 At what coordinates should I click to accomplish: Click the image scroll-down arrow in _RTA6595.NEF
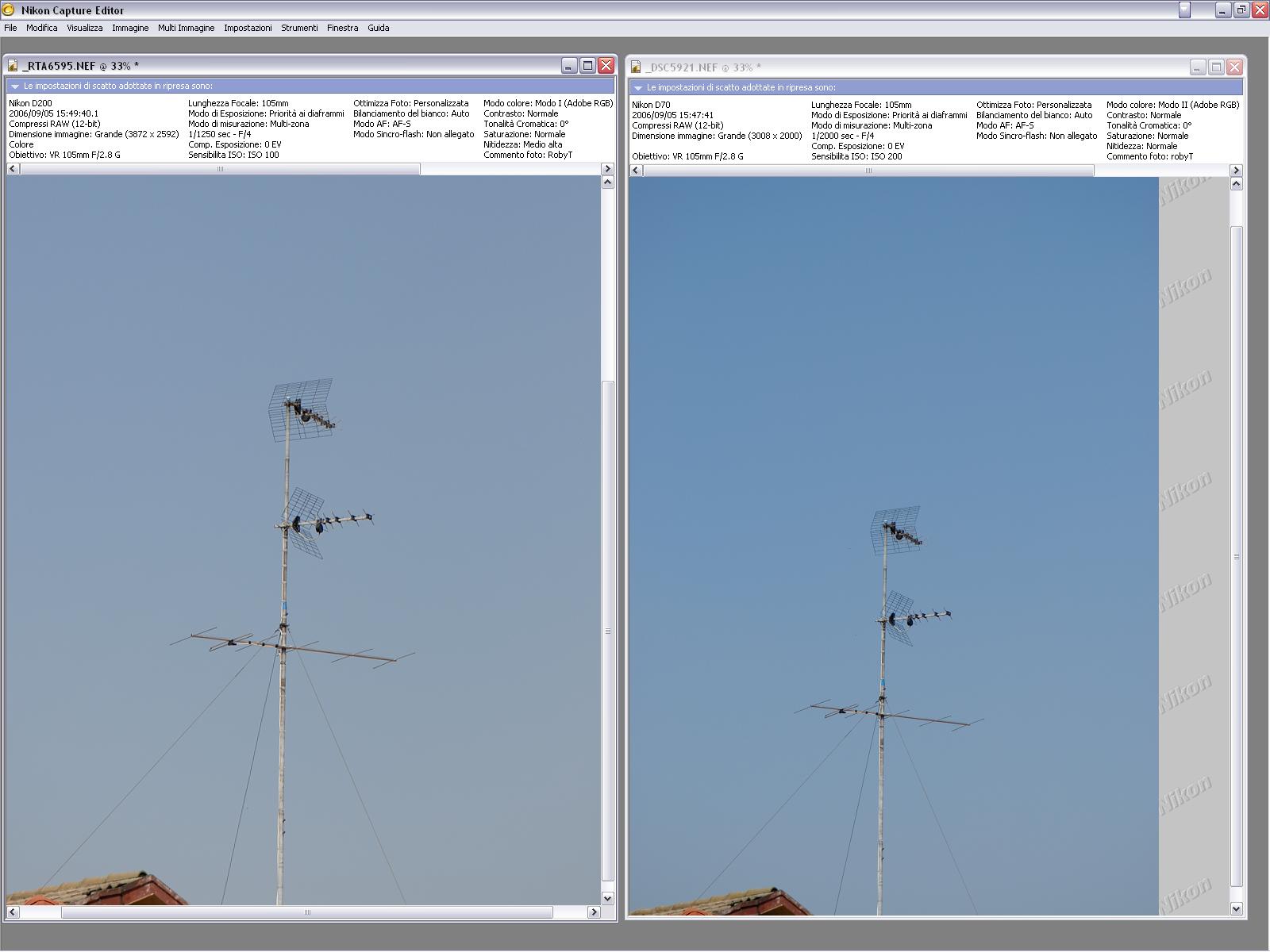[608, 899]
